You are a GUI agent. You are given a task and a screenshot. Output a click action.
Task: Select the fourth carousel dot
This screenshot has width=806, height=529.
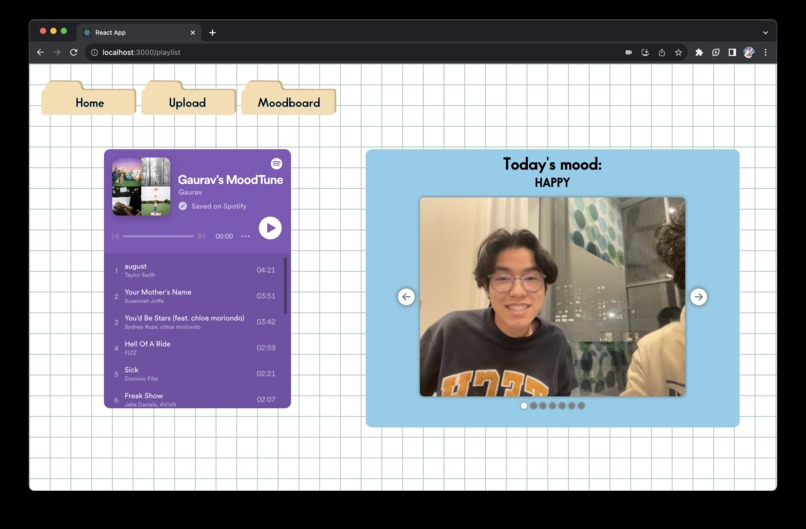pos(553,406)
